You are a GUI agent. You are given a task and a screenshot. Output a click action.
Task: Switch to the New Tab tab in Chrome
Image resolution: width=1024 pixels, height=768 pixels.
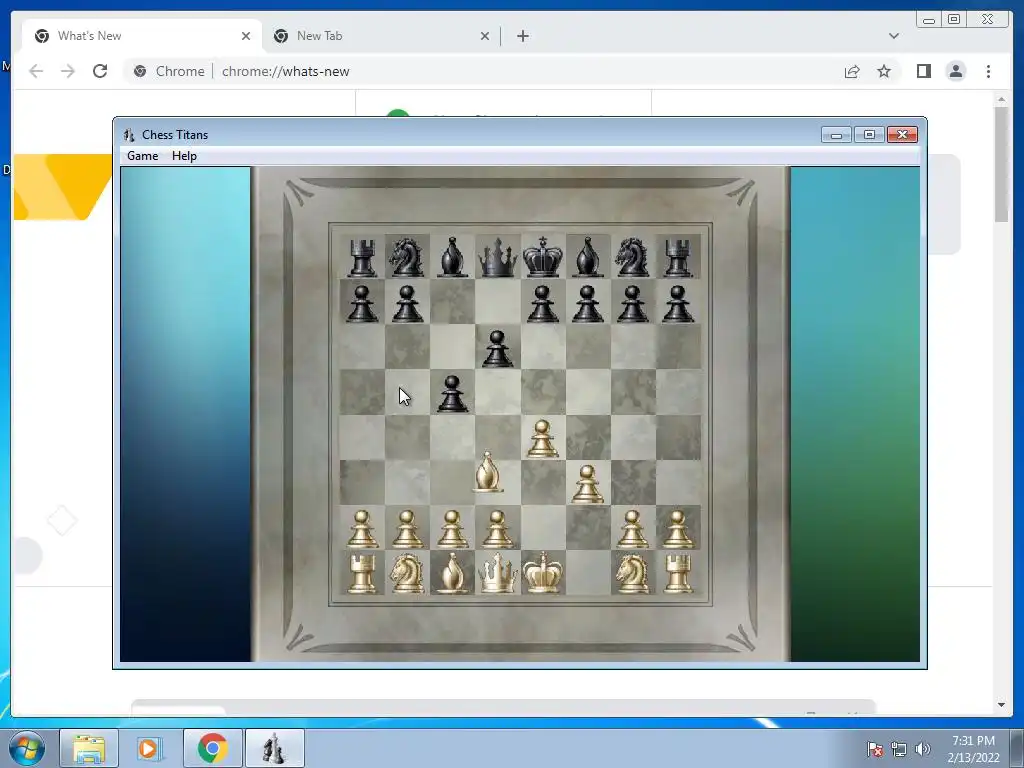[x=381, y=36]
